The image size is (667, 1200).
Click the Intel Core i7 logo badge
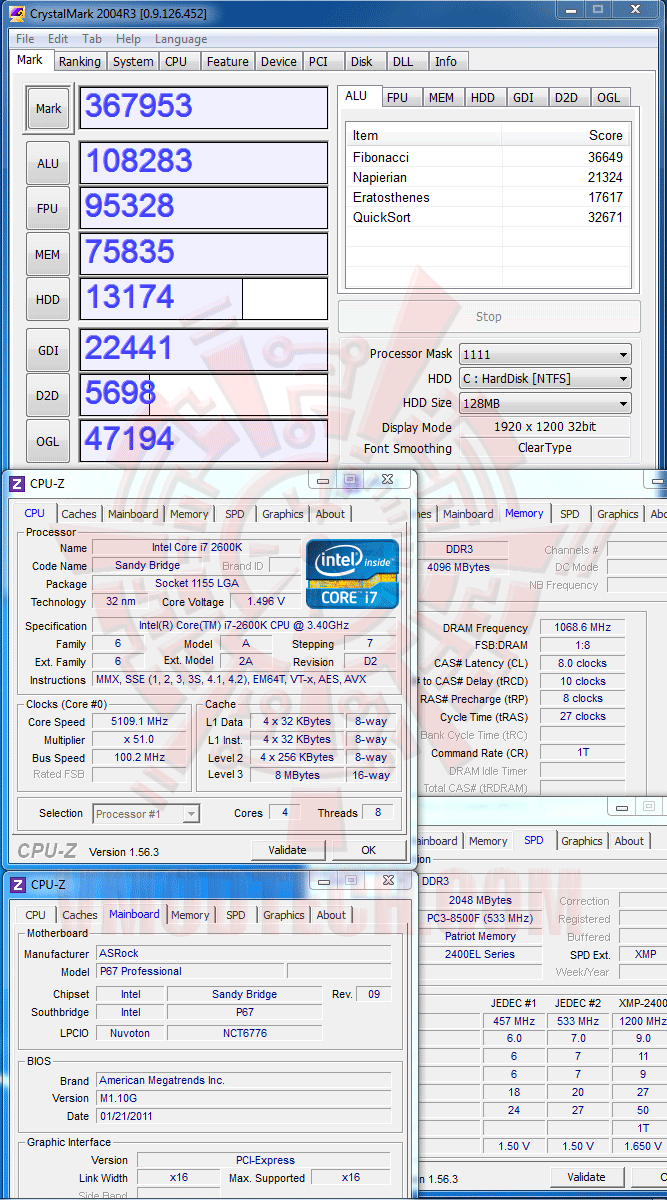coord(352,574)
